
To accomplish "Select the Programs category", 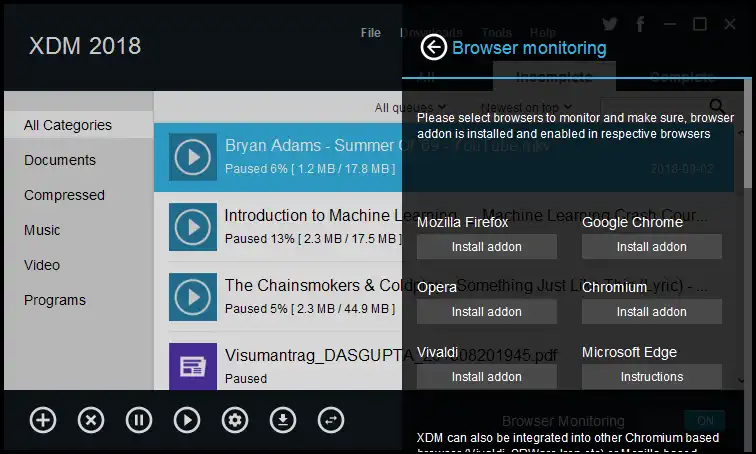I will pos(55,300).
